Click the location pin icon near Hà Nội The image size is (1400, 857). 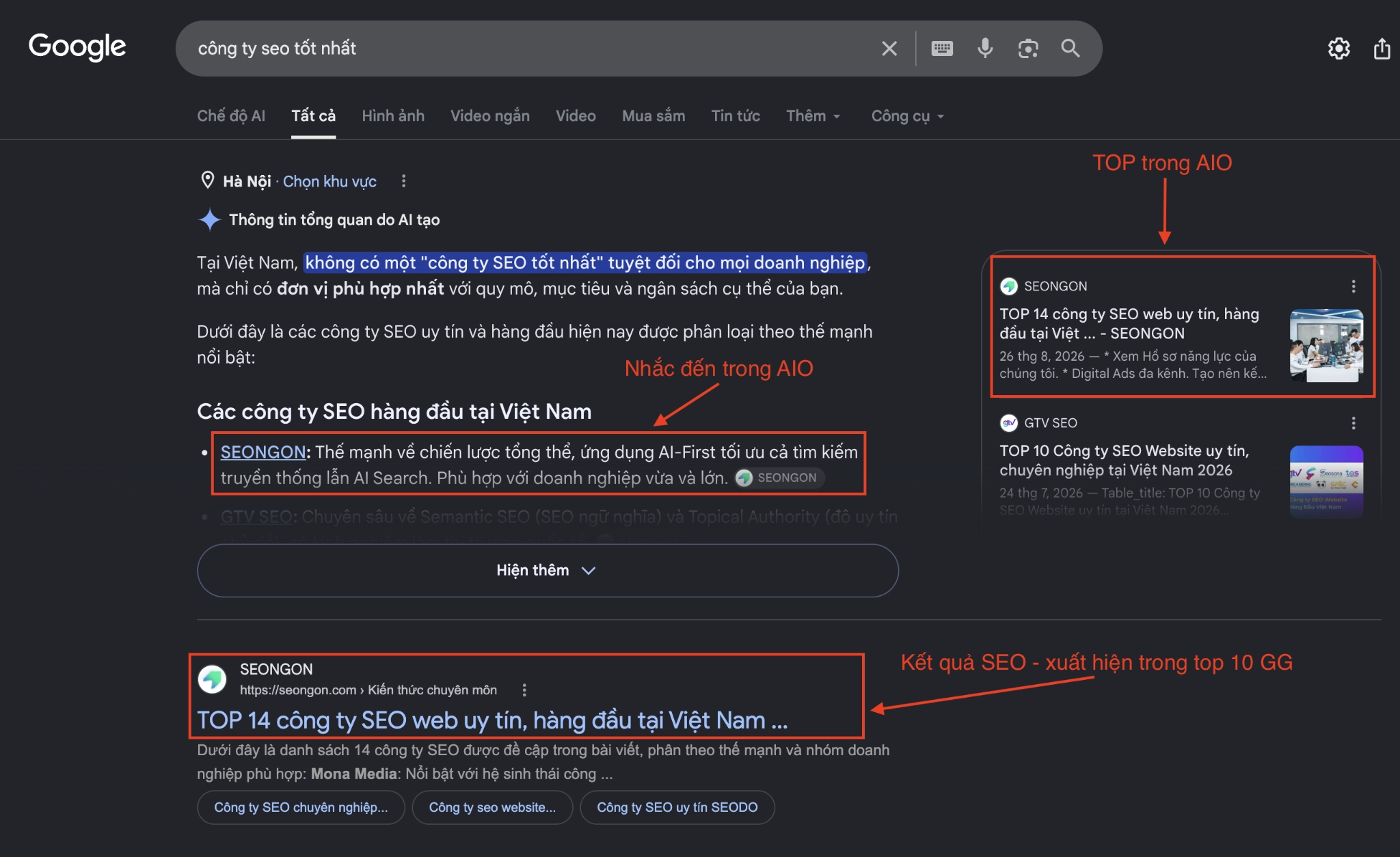coord(208,180)
